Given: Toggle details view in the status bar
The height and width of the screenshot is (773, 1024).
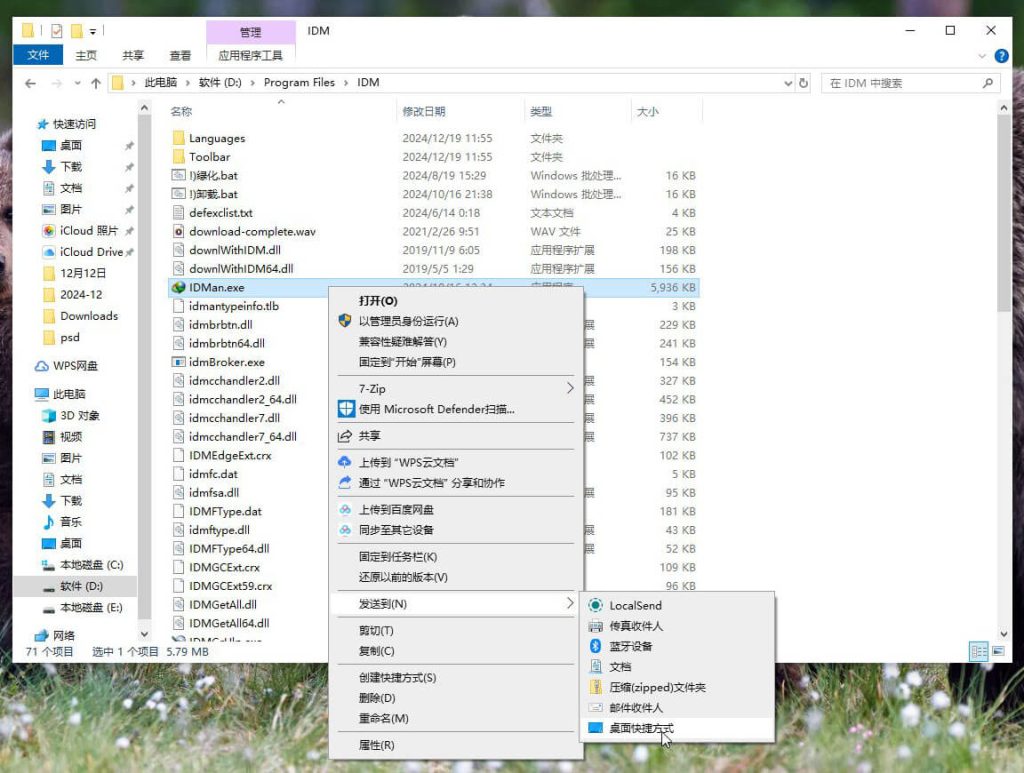Looking at the screenshot, I should tap(978, 650).
